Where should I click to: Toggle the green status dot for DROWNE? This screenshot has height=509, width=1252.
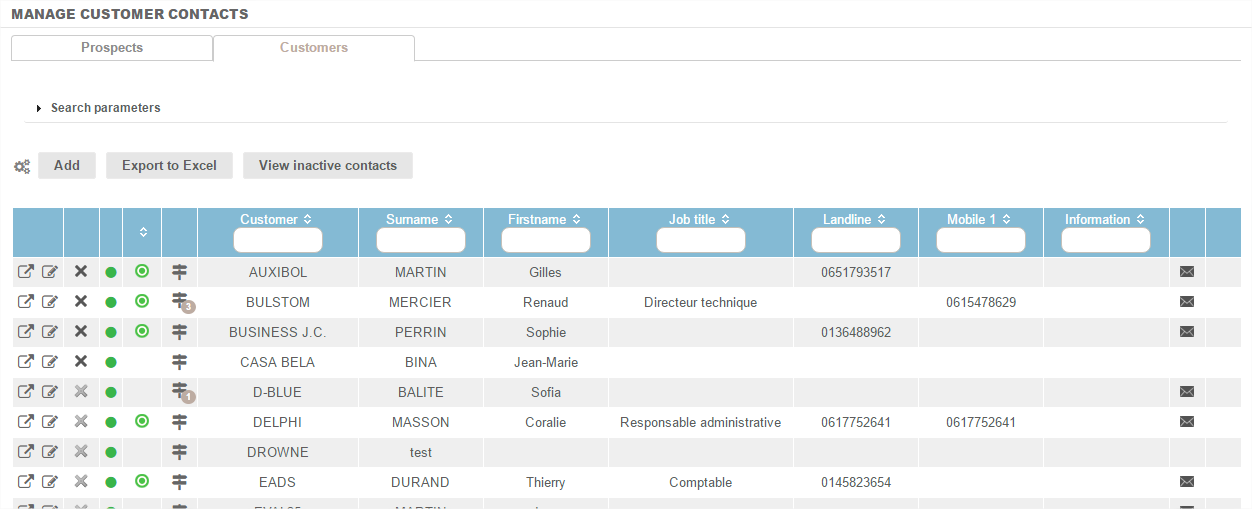point(111,452)
